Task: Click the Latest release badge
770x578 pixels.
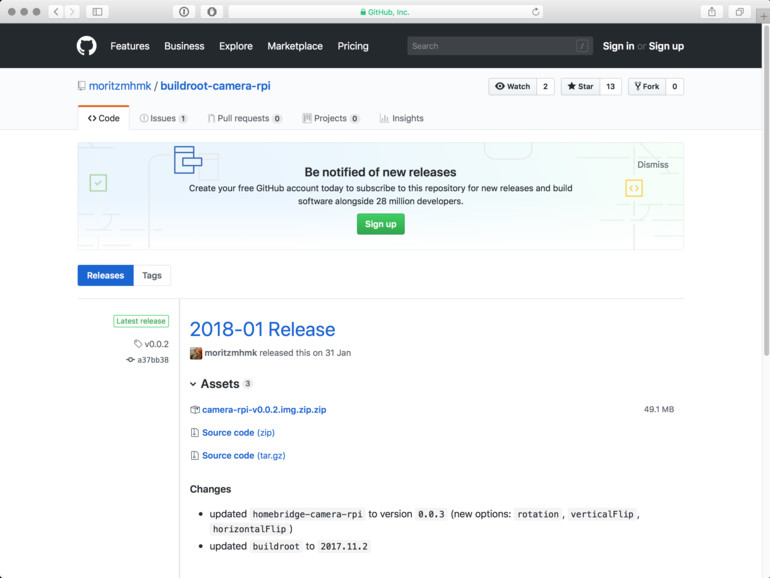Action: 141,321
